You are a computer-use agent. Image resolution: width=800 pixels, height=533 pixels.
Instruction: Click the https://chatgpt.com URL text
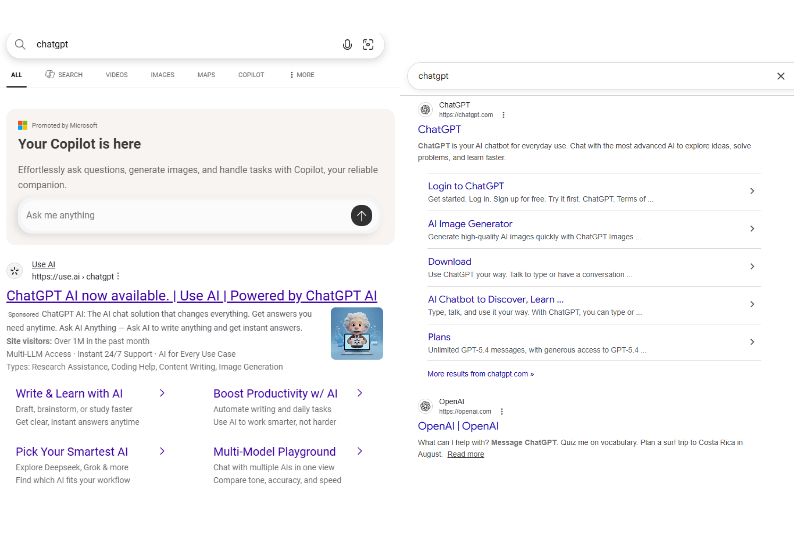[466, 115]
